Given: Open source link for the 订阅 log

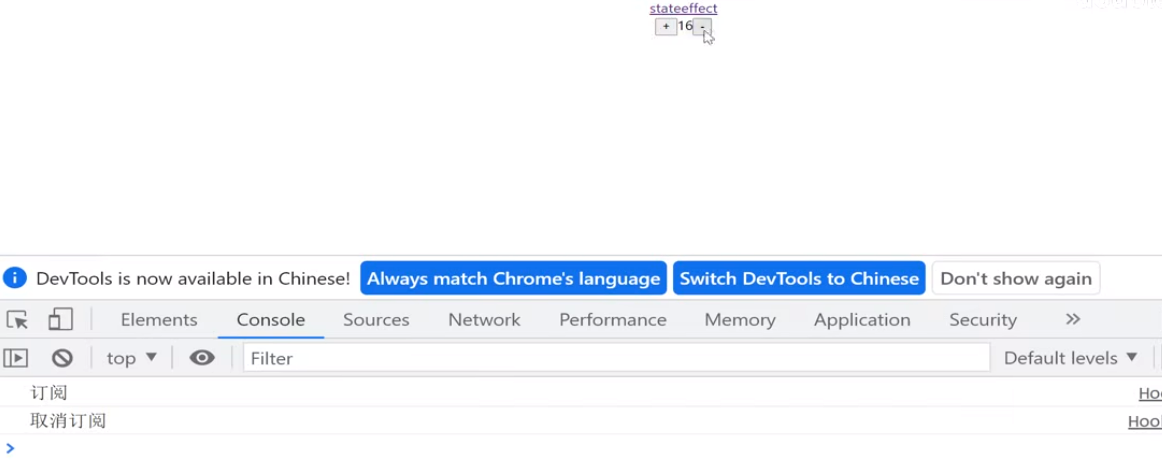Looking at the screenshot, I should point(1150,393).
